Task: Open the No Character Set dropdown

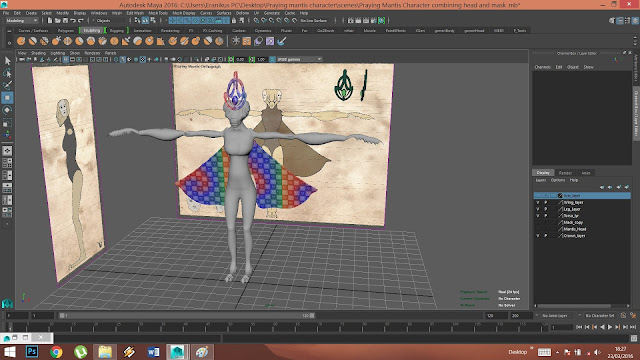Action: (x=600, y=316)
